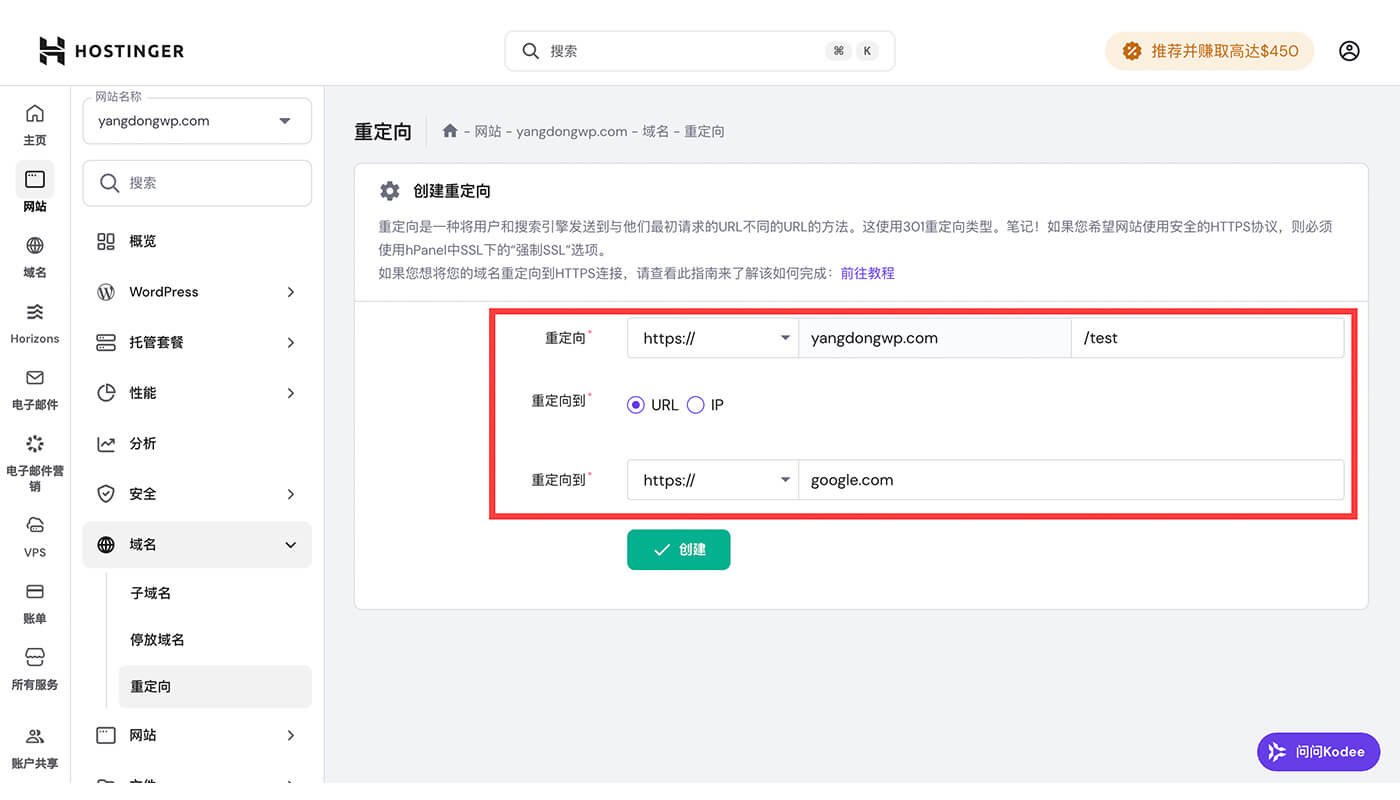Open 子域名 submenu item
Screen dimensions: 1400x800
pyautogui.click(x=151, y=593)
